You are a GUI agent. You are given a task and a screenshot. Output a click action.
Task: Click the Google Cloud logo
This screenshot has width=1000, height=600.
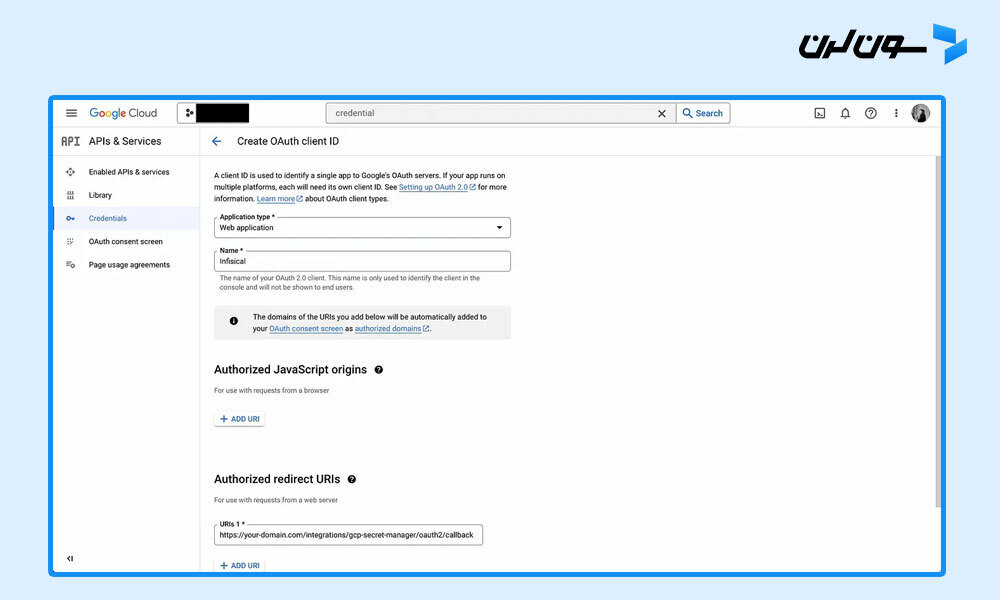(x=123, y=113)
